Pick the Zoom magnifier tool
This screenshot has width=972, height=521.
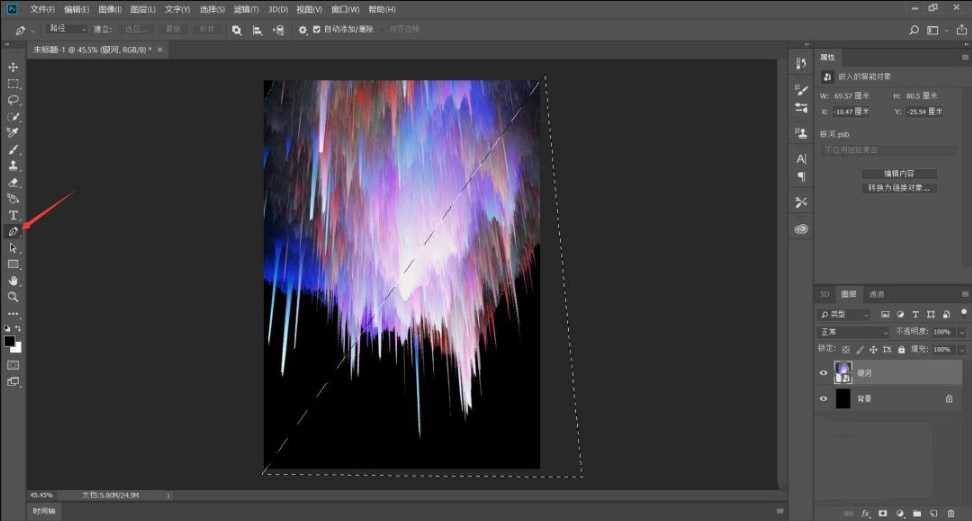click(14, 297)
